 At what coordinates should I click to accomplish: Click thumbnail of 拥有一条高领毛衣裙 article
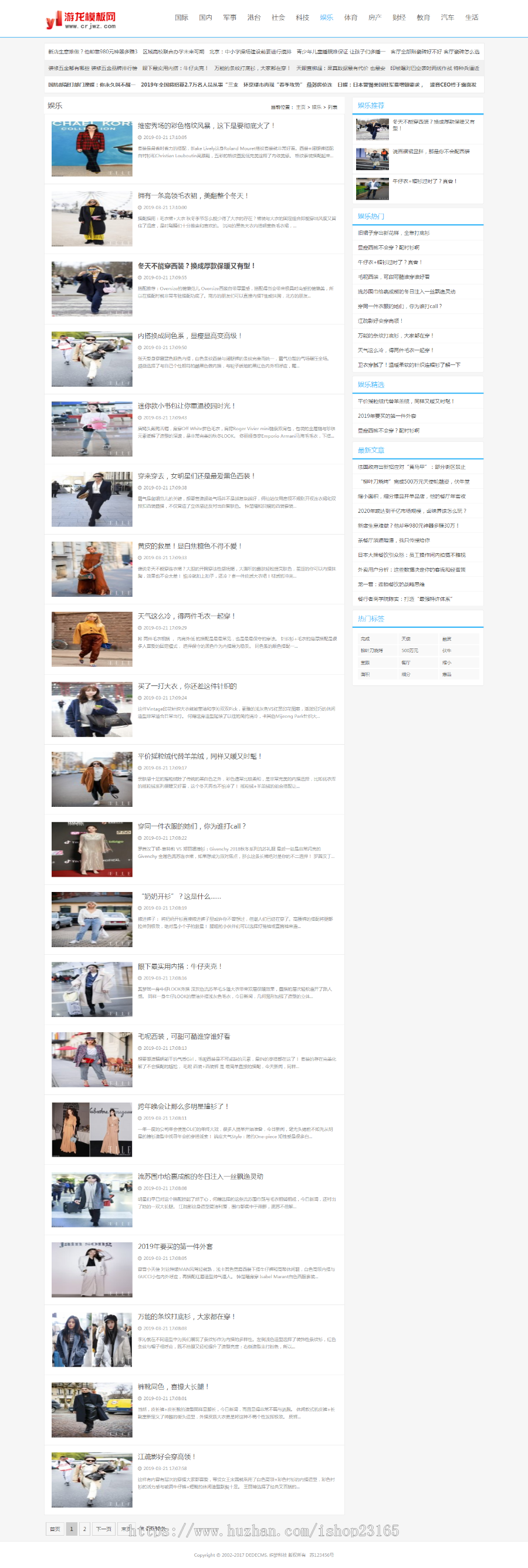point(92,219)
